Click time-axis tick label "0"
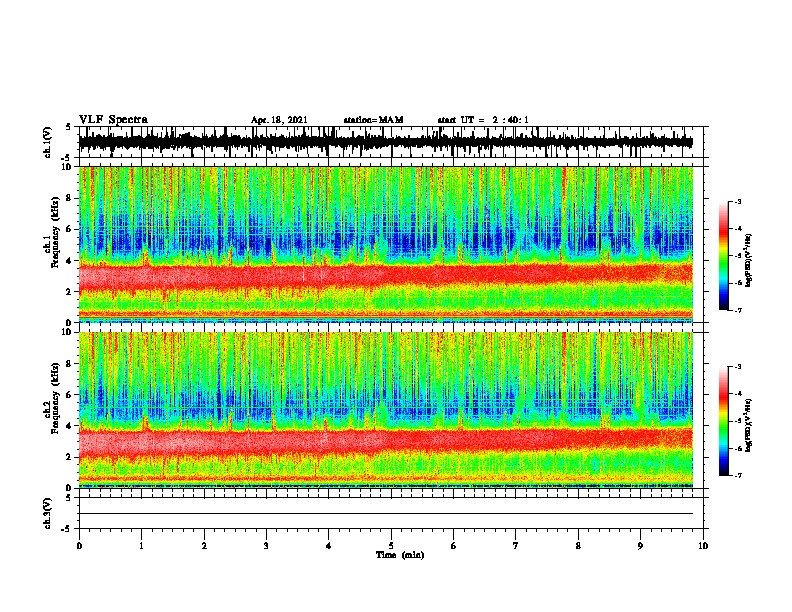This screenshot has height=612, width=792. coord(79,546)
